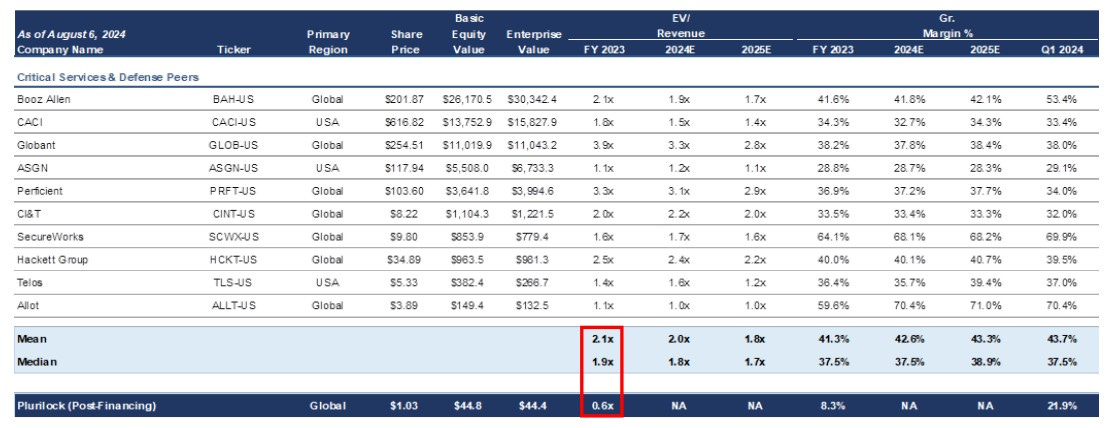The width and height of the screenshot is (1115, 428).
Task: Select Telos equity value $382.4
Action: point(466,282)
